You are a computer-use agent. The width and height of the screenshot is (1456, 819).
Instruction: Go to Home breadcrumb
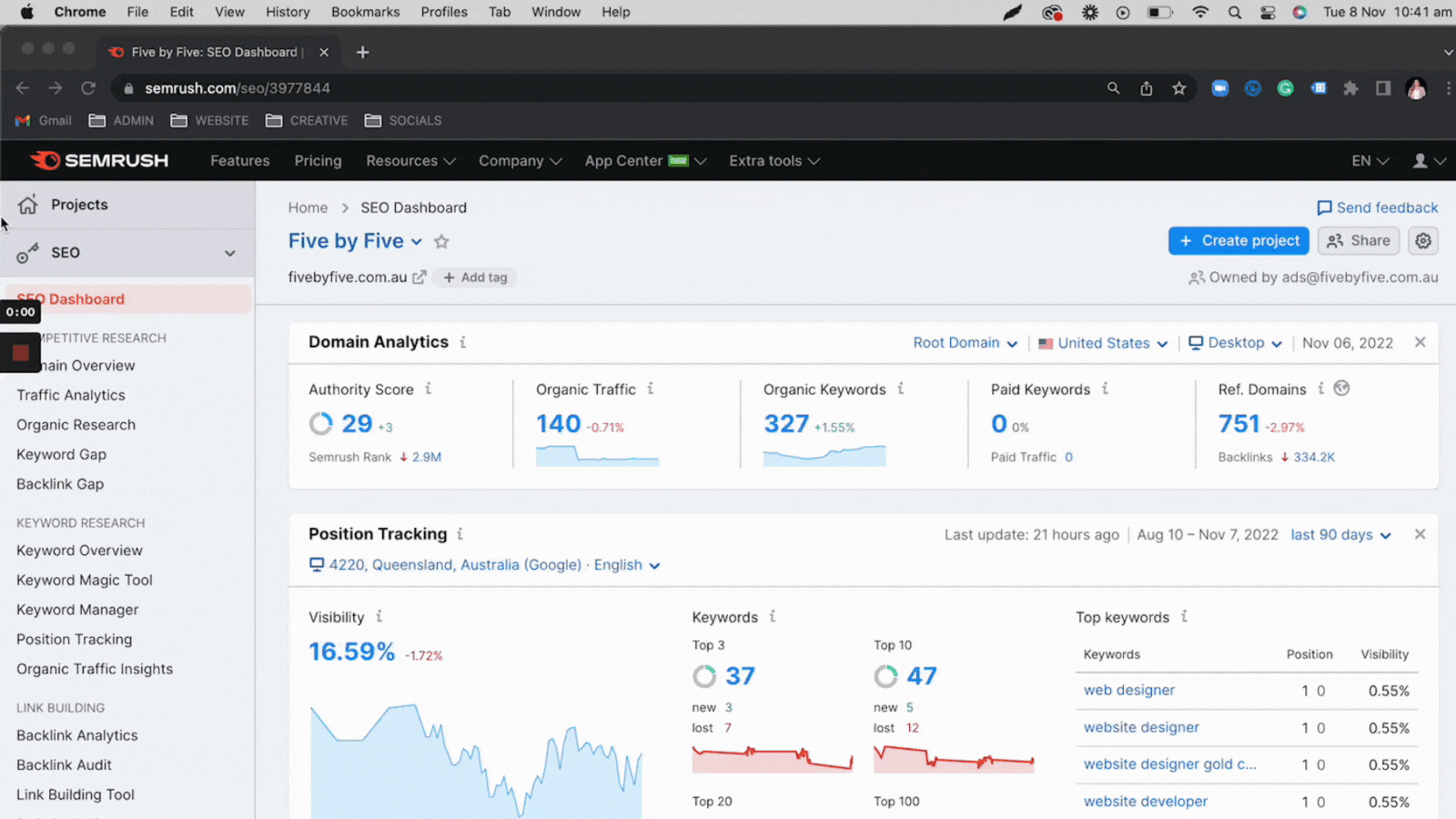[x=308, y=207]
